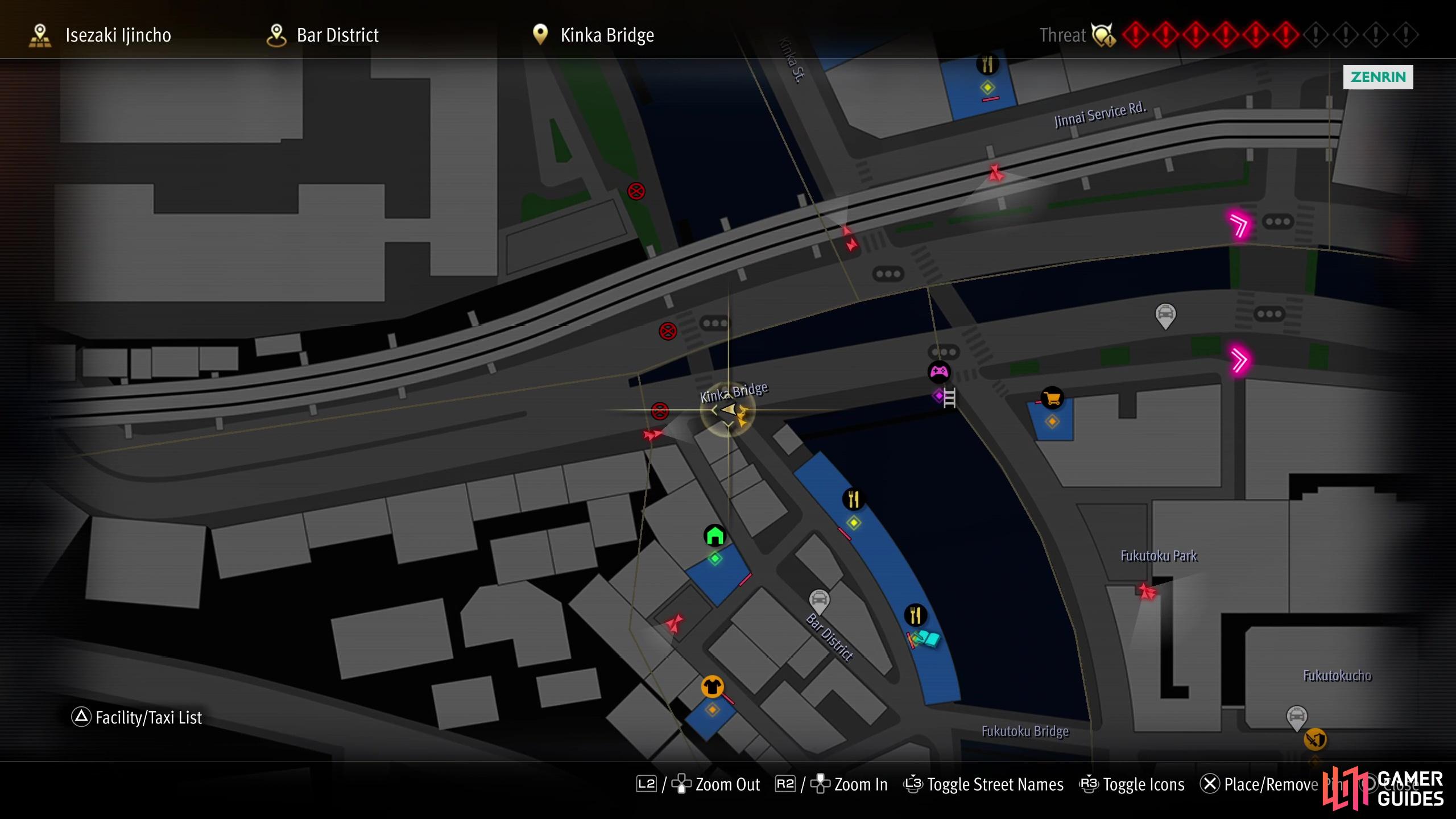This screenshot has width=1456, height=819.
Task: Select the red enemy marker at Fukutoku Park
Action: (x=1147, y=591)
